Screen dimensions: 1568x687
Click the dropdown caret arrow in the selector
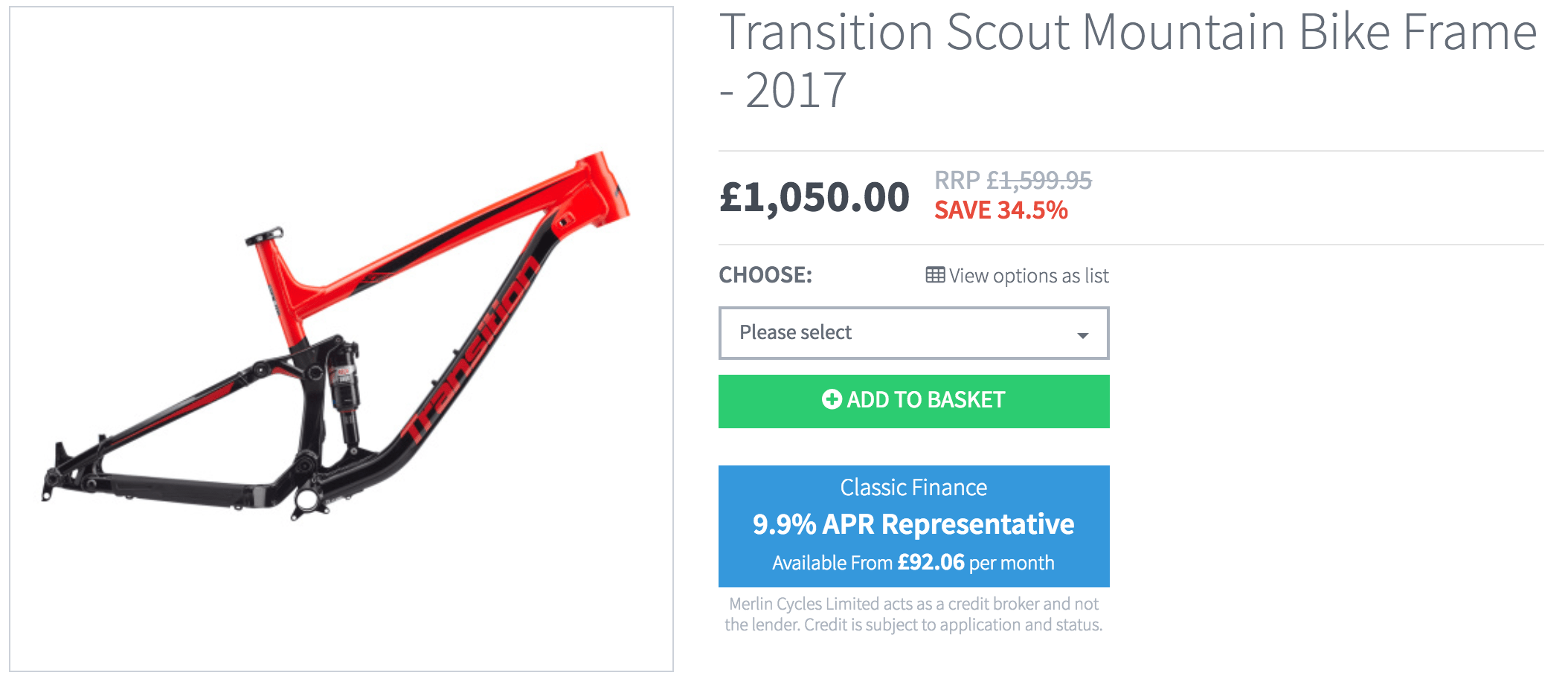[x=1083, y=335]
